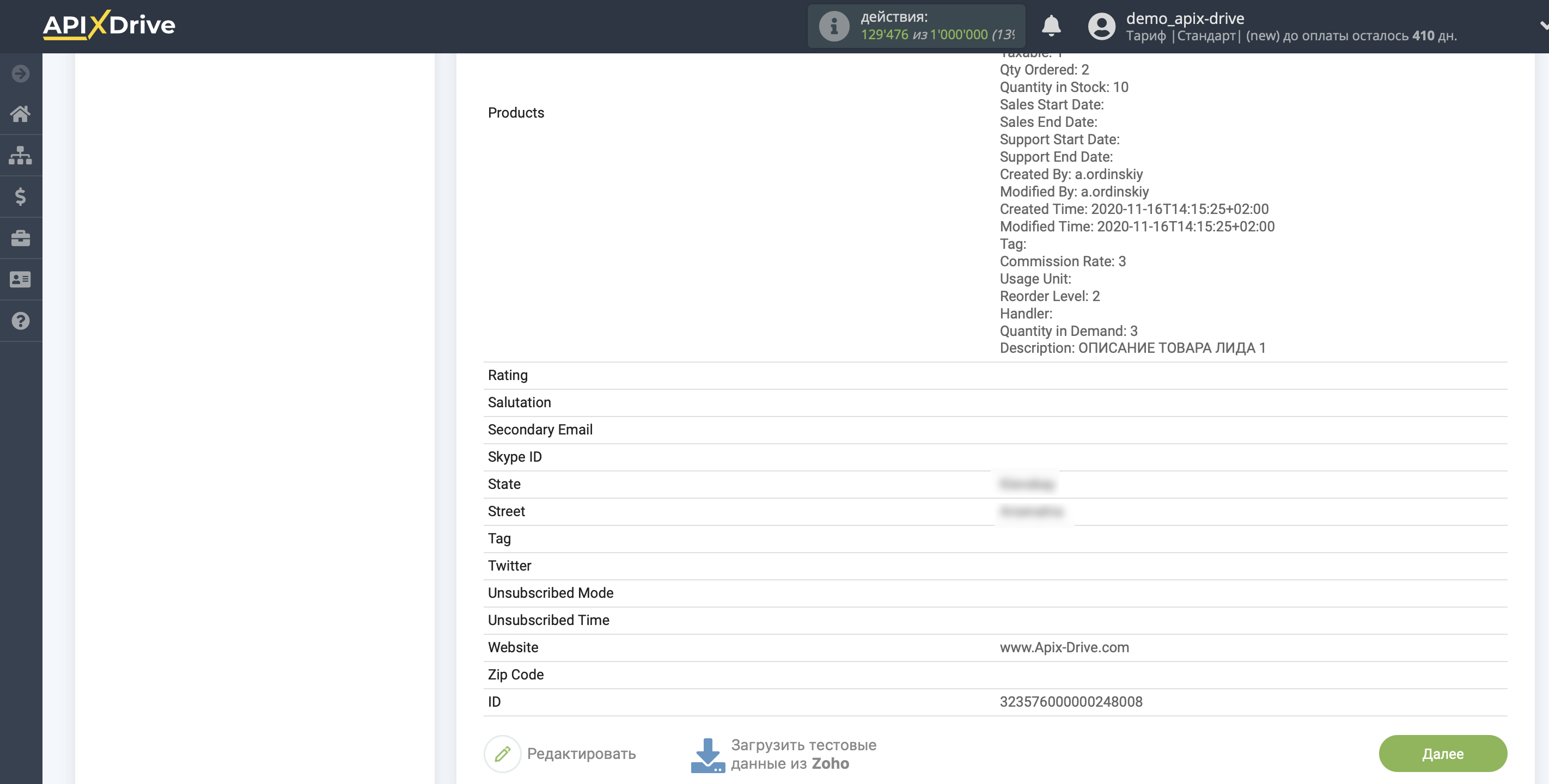Viewport: 1549px width, 784px height.
Task: Open the contact card icon
Action: pos(21,279)
